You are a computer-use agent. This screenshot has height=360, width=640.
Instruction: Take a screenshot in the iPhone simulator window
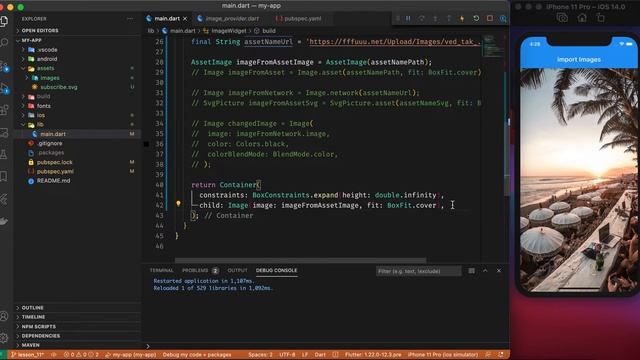[562, 18]
